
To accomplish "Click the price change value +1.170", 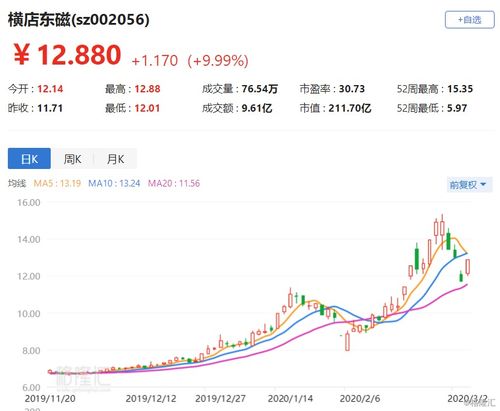I will tap(155, 61).
